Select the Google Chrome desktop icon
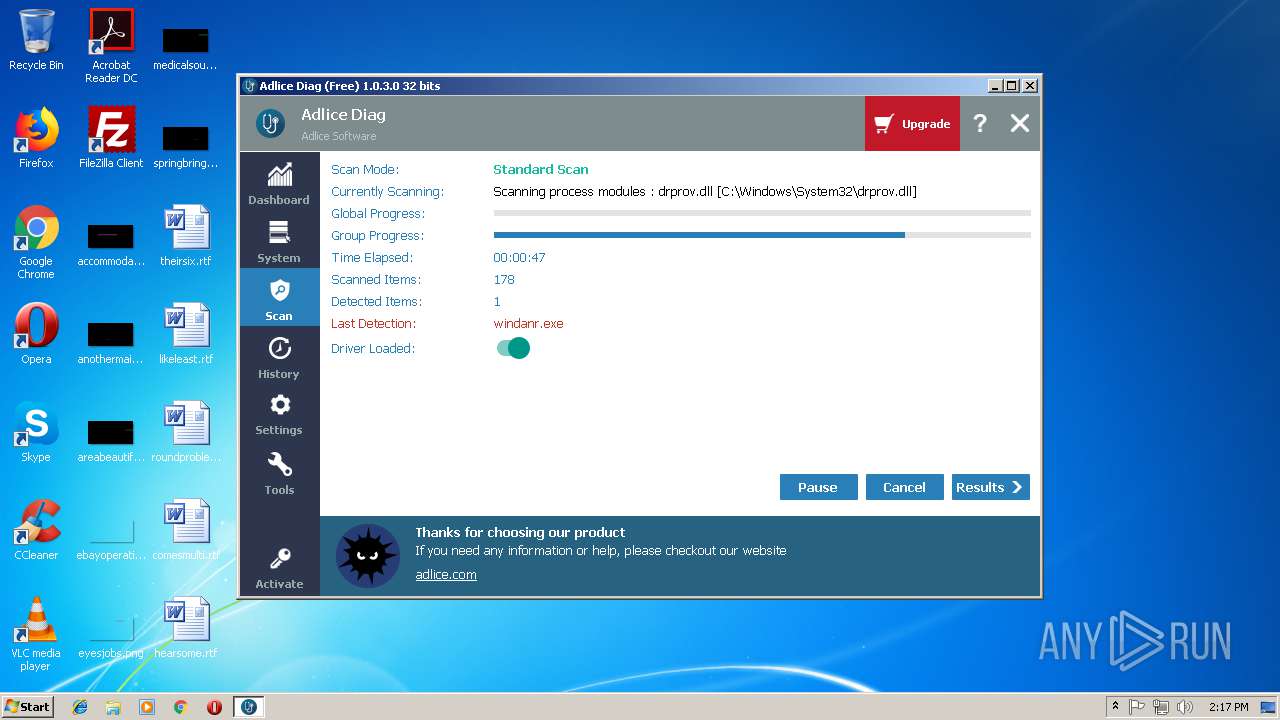This screenshot has height=720, width=1280. (36, 242)
